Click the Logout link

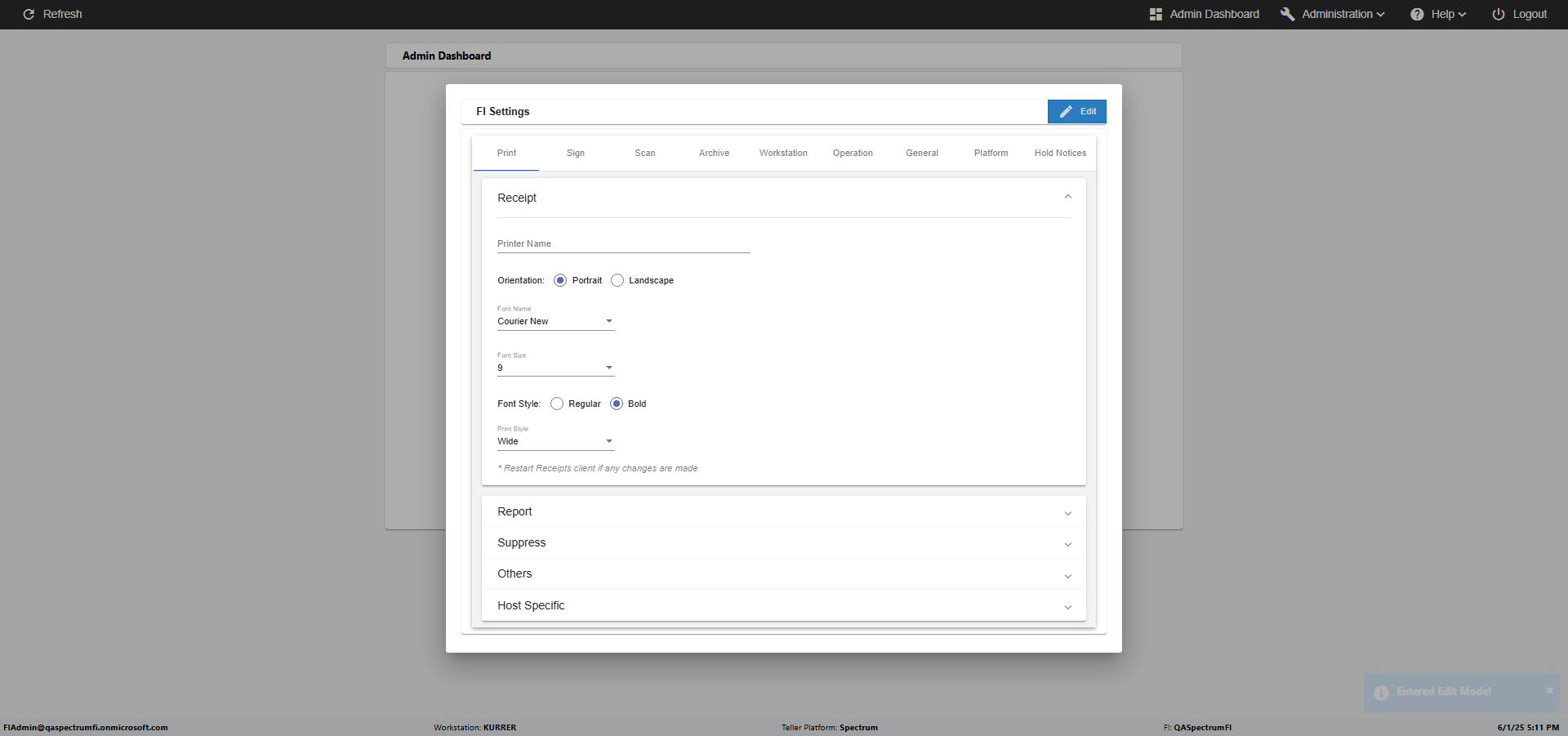tap(1520, 14)
